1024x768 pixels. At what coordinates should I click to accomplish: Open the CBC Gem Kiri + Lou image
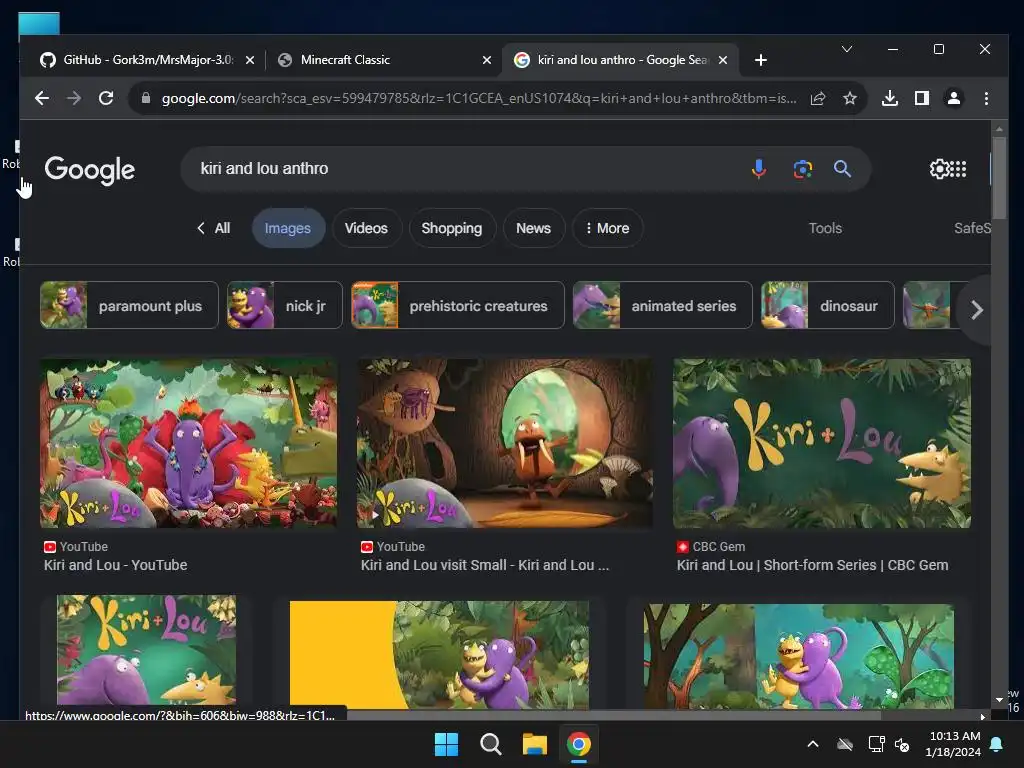coord(822,443)
